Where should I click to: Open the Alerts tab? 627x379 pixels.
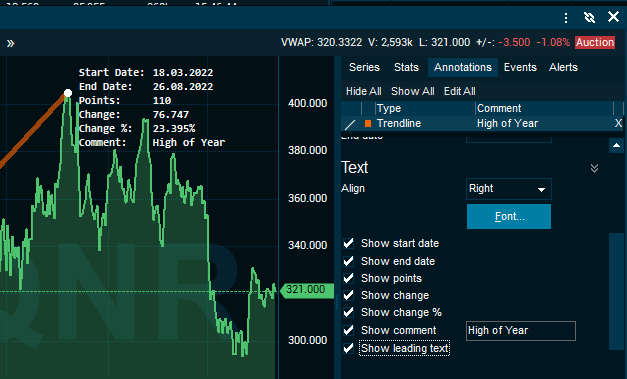563,67
